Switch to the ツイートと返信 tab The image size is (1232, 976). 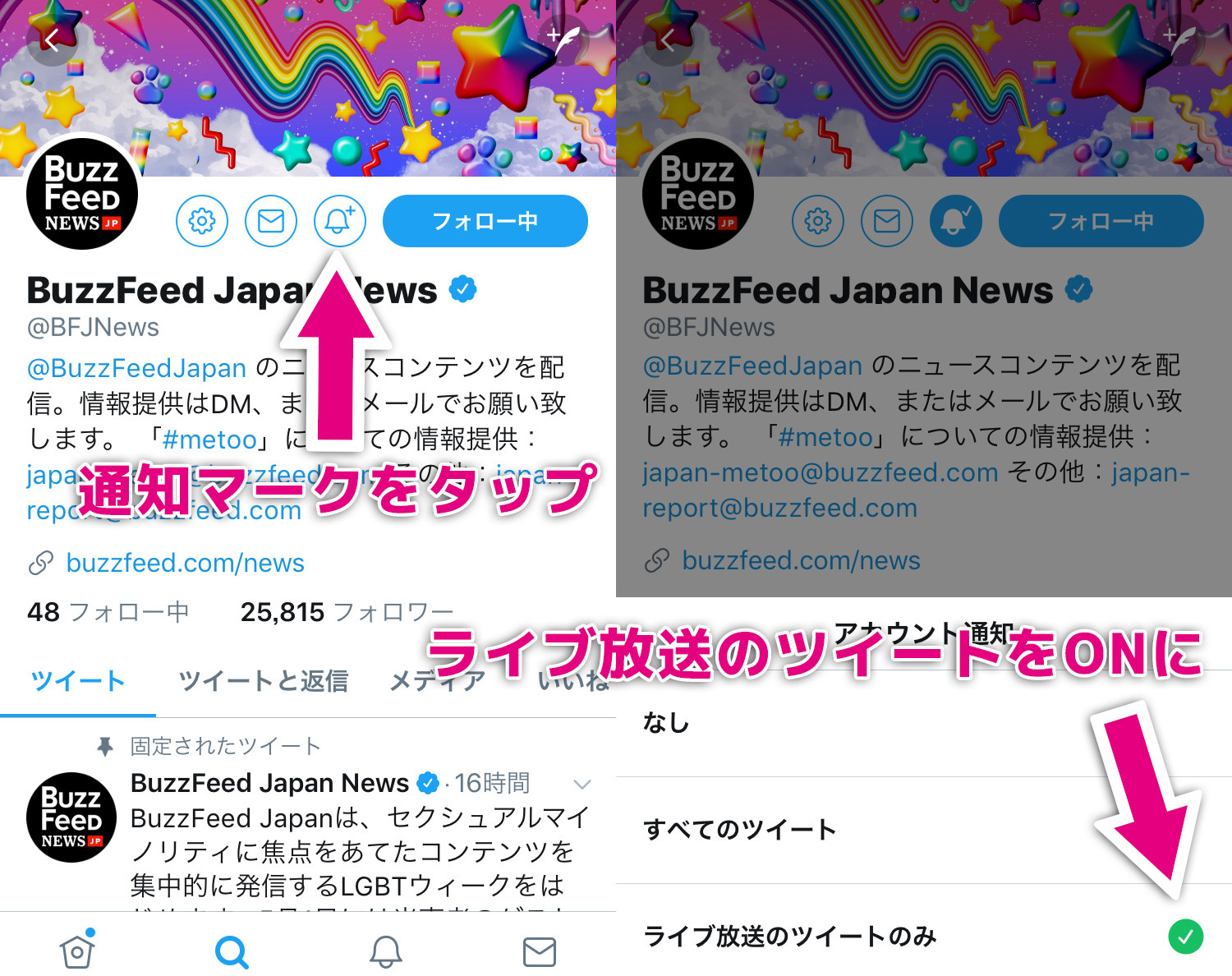264,681
